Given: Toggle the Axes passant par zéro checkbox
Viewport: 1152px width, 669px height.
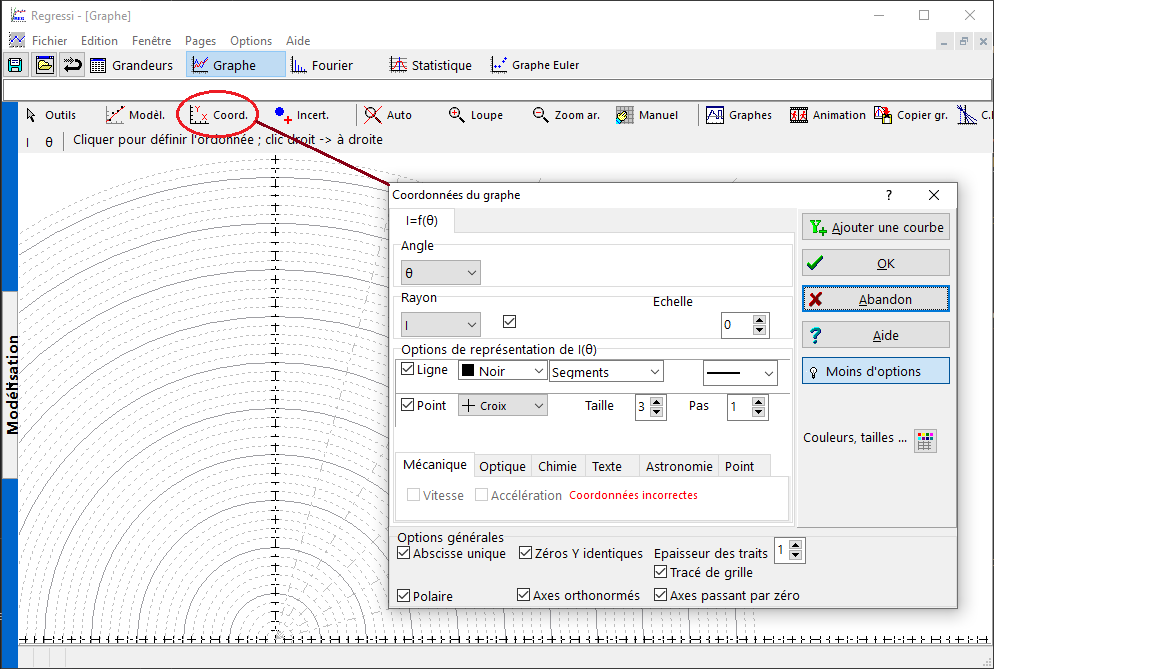Looking at the screenshot, I should (660, 595).
